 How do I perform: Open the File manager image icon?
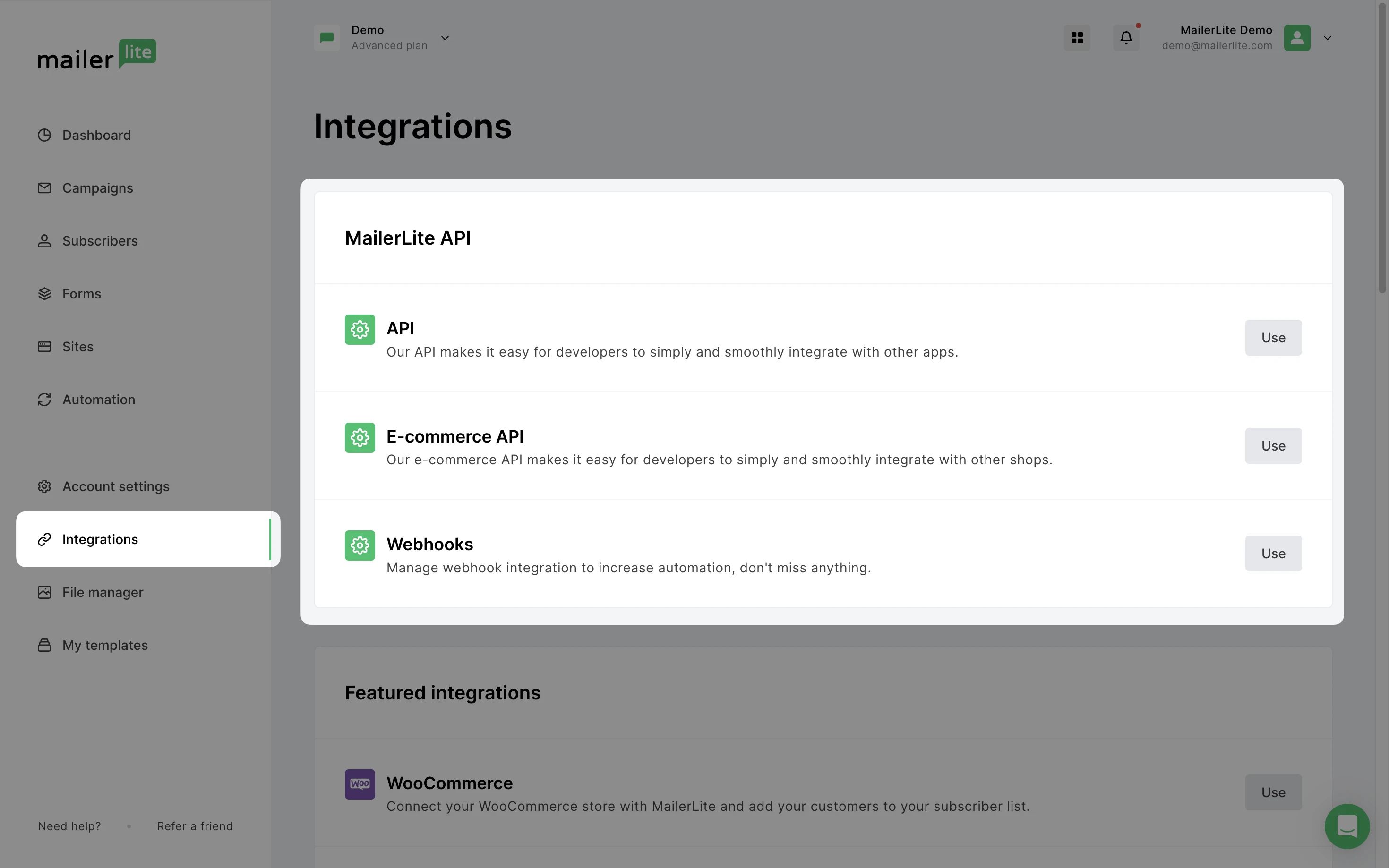click(45, 592)
